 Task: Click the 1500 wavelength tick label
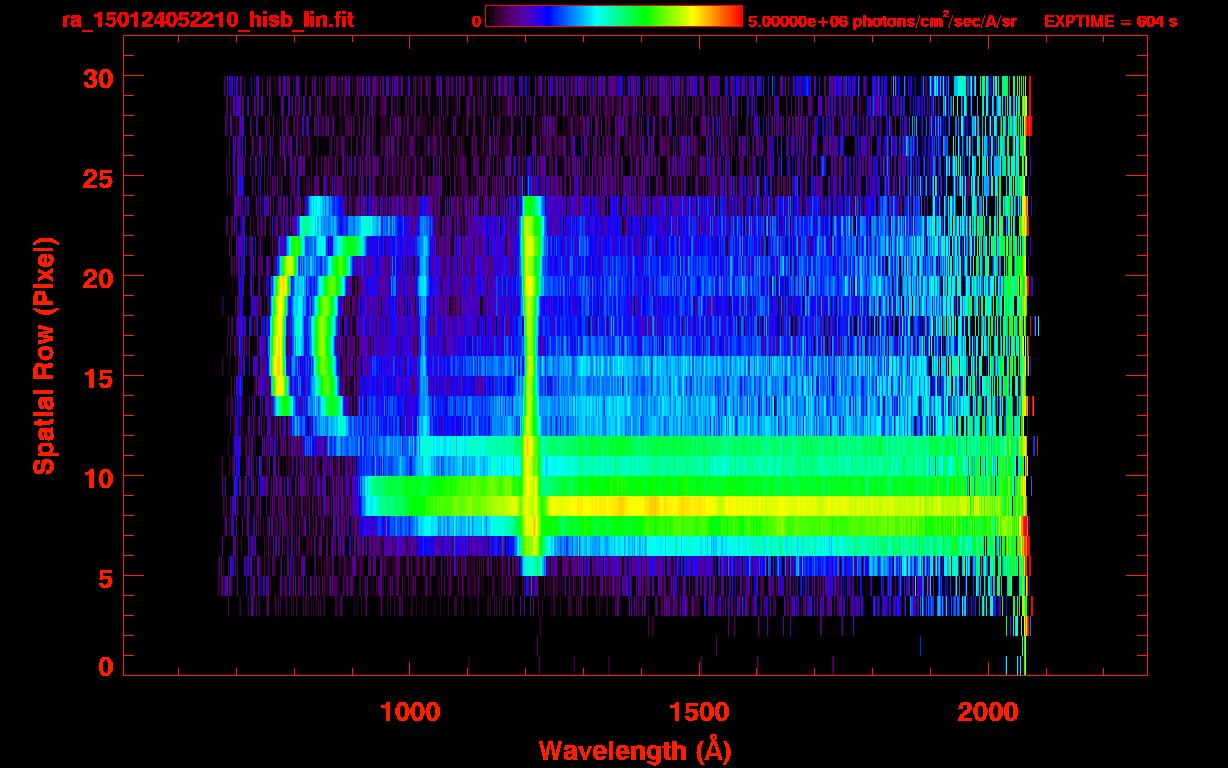(698, 711)
